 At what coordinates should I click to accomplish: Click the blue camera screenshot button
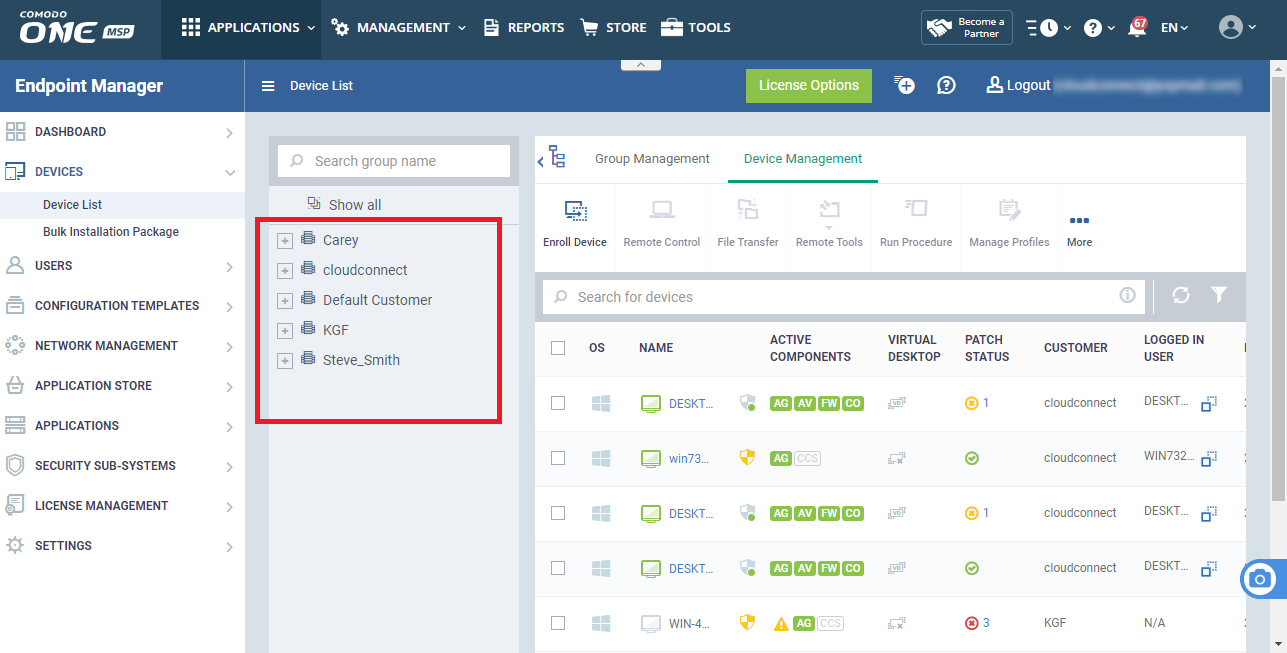(x=1260, y=579)
